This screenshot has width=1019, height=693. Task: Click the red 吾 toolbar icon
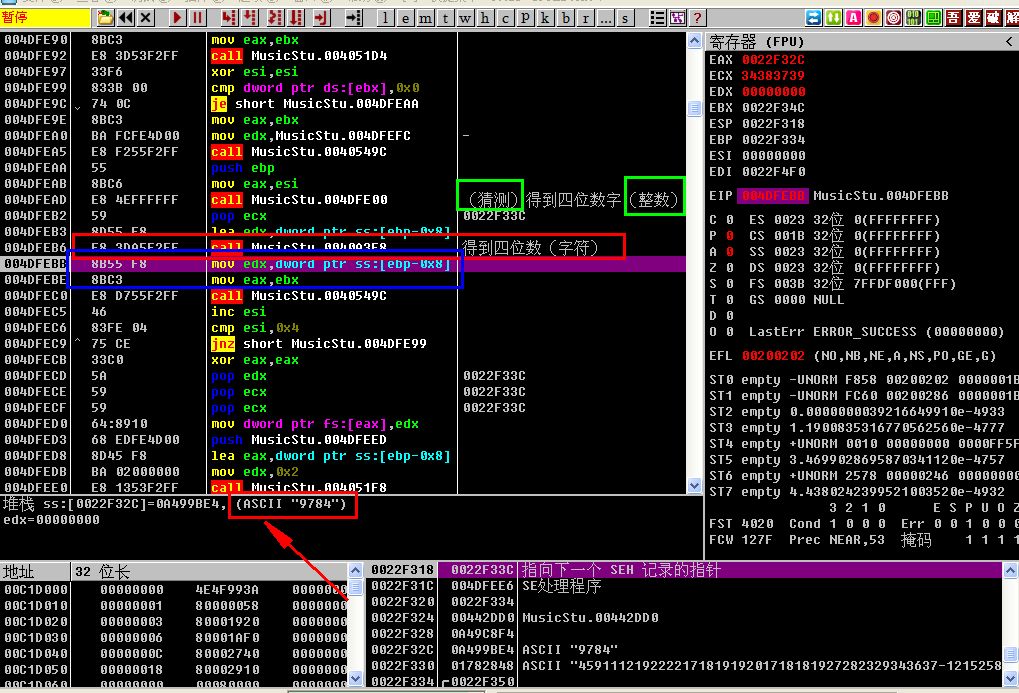[x=953, y=18]
